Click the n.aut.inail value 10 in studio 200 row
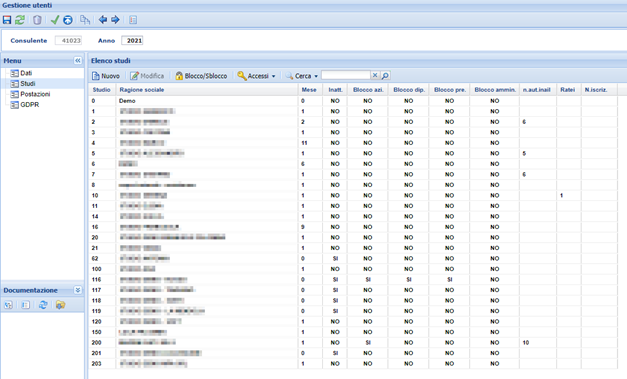The width and height of the screenshot is (627, 379). (526, 343)
